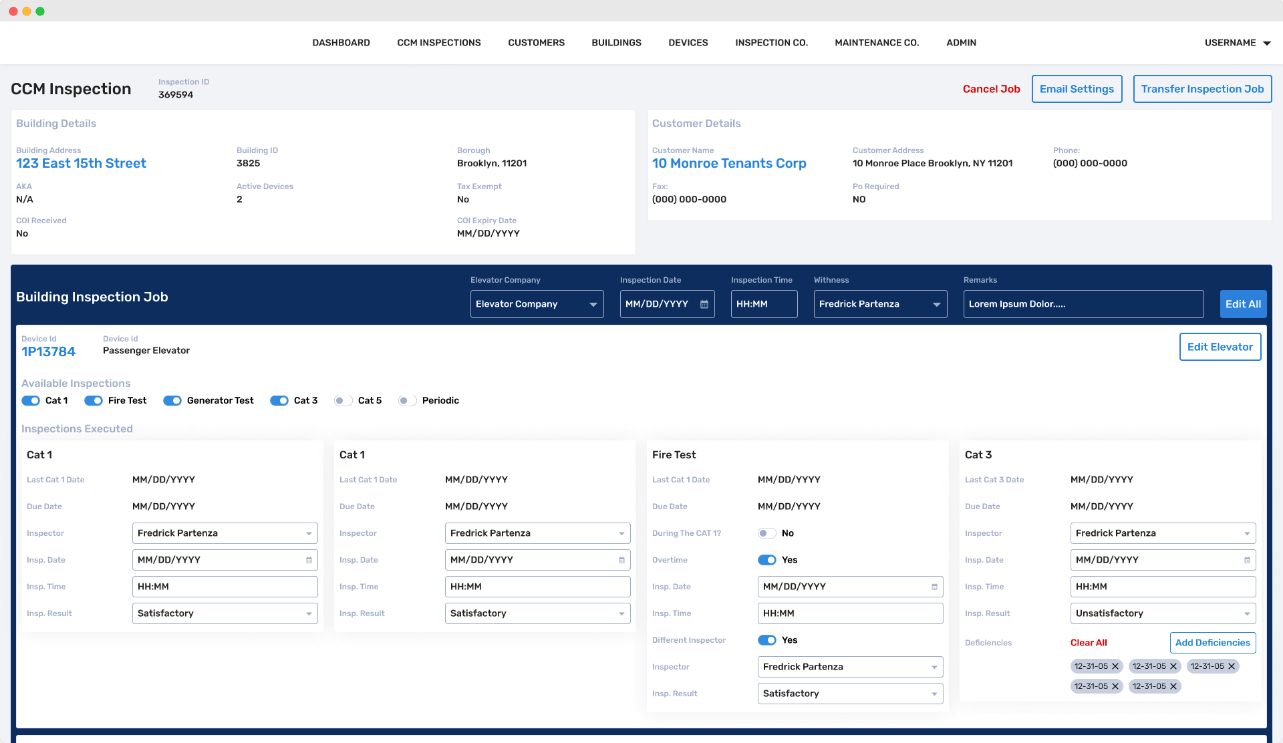1283x743 pixels.
Task: Open Inspector dropdown in leftmost Cat 1 card
Action: pyautogui.click(x=225, y=533)
